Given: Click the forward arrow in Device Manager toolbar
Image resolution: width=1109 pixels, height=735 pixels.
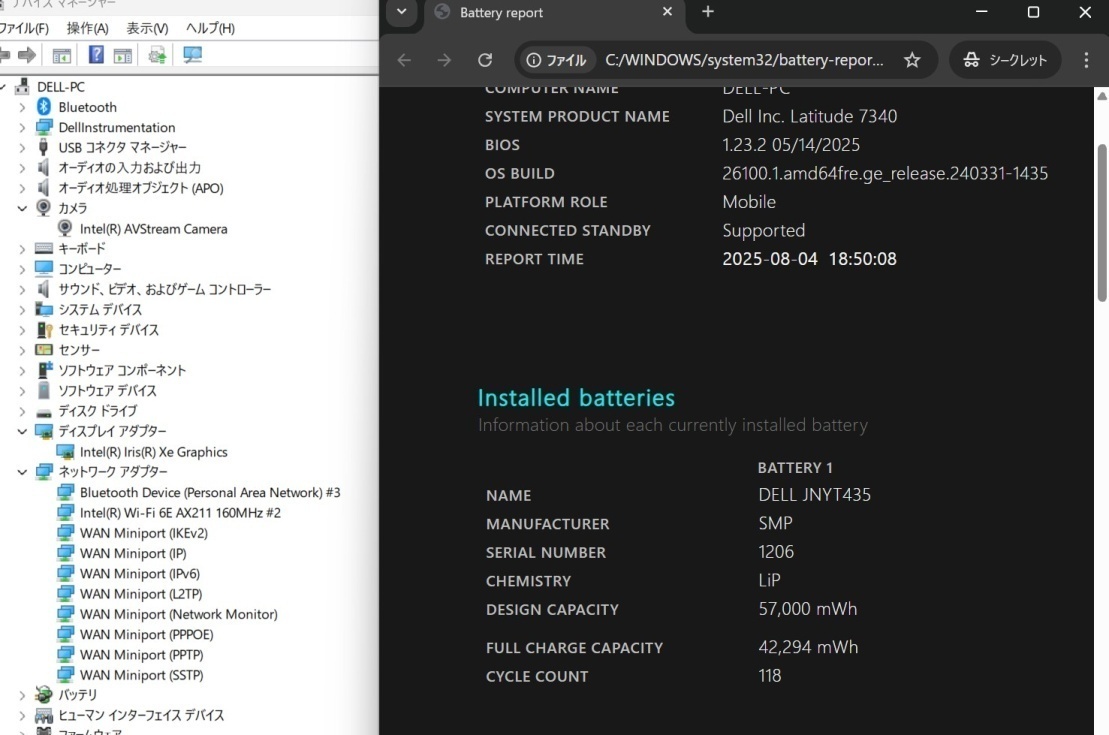Looking at the screenshot, I should pyautogui.click(x=27, y=55).
